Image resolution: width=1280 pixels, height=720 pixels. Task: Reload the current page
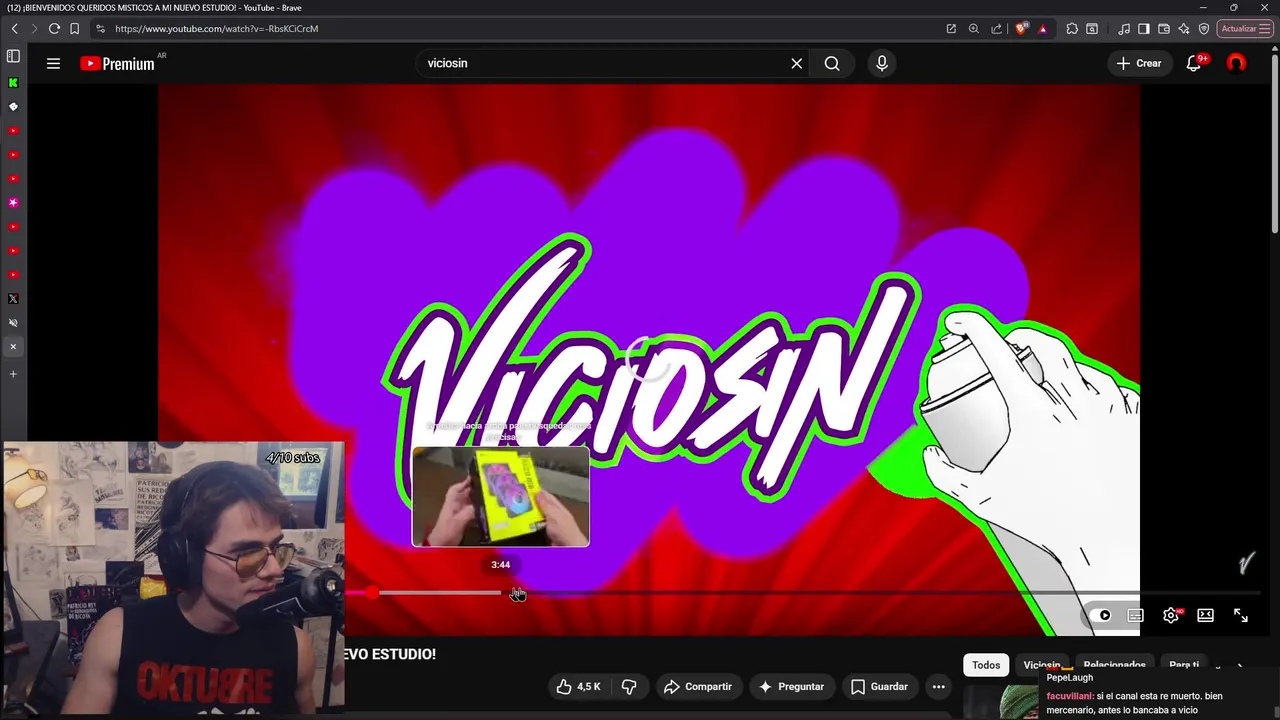point(54,29)
